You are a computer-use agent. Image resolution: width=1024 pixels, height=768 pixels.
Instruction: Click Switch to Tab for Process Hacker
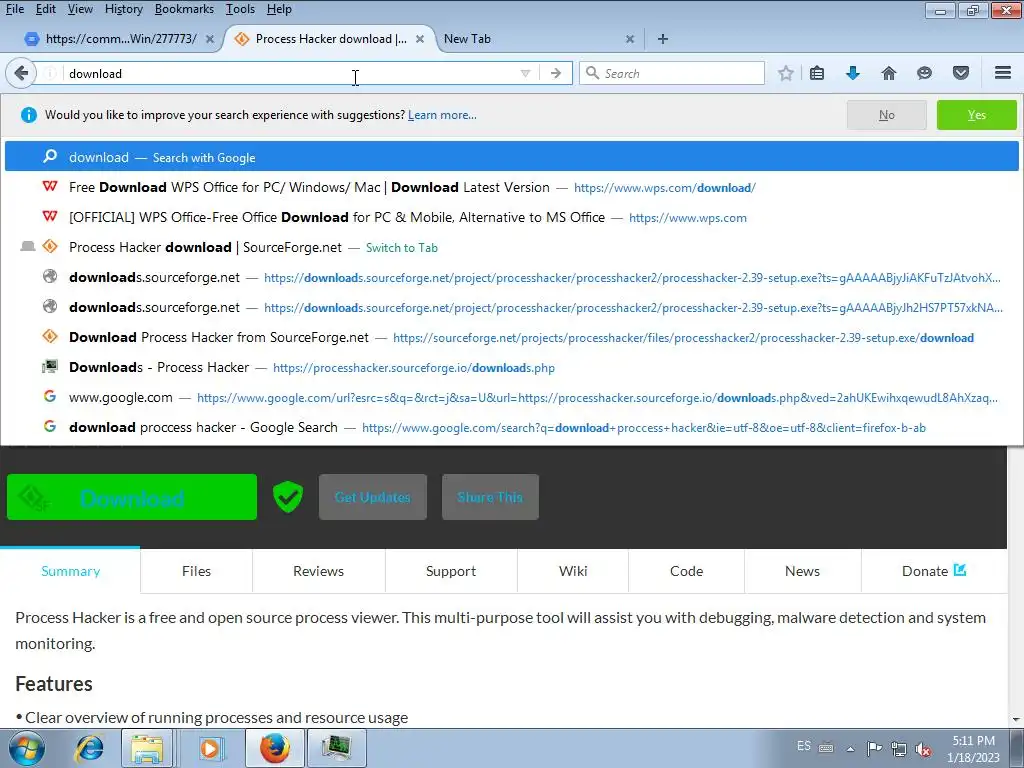click(x=512, y=247)
